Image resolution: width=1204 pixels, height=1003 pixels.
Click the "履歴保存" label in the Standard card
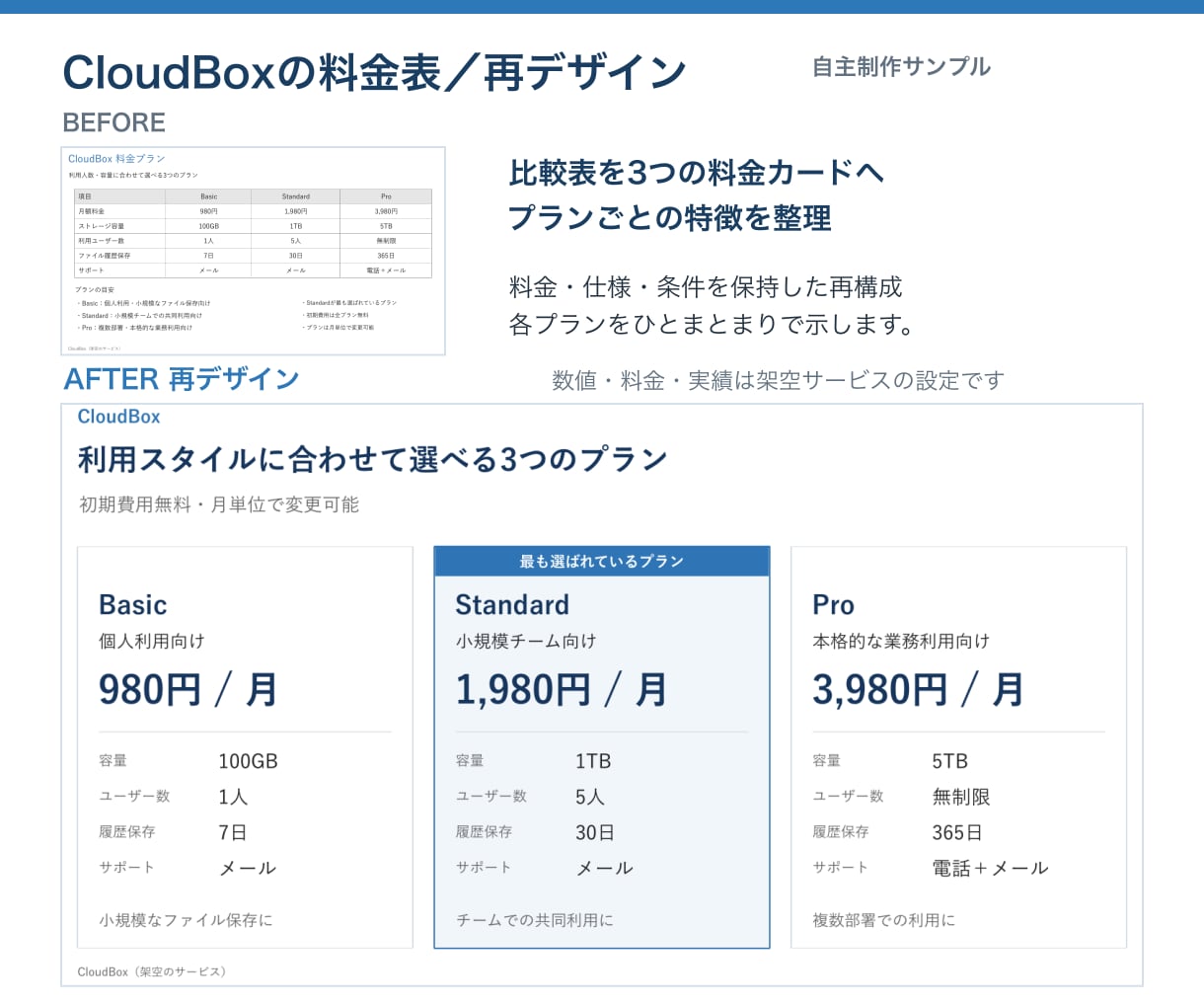click(484, 832)
